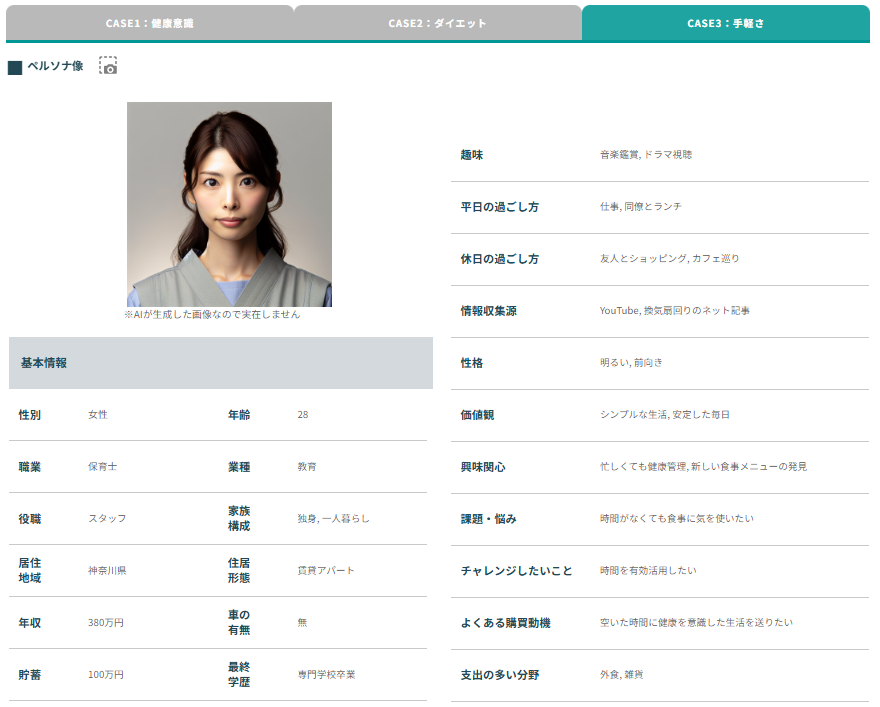Click the 年収 value 380万円
The width and height of the screenshot is (880, 707).
coord(106,623)
